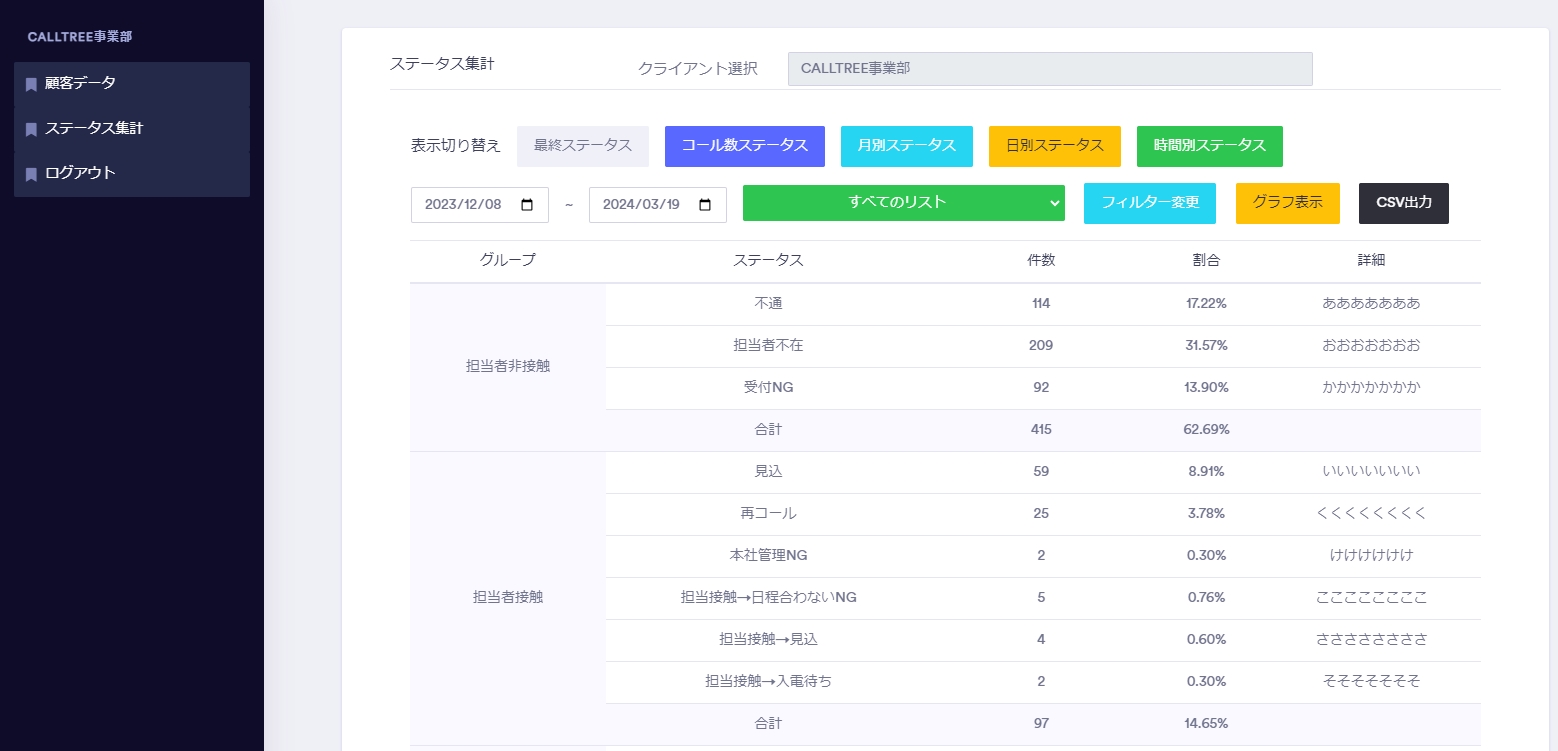Screen dimensions: 1558x751
Task: Click the bookmark icon beside ログアウト
Action: [x=31, y=174]
